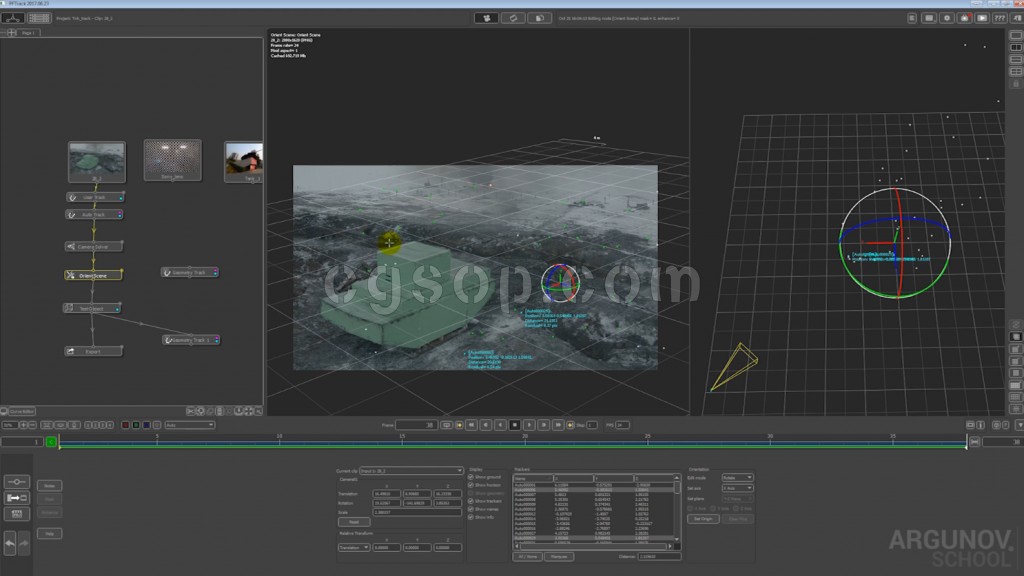
Task: Toggle the Show info checkbox
Action: click(x=470, y=517)
